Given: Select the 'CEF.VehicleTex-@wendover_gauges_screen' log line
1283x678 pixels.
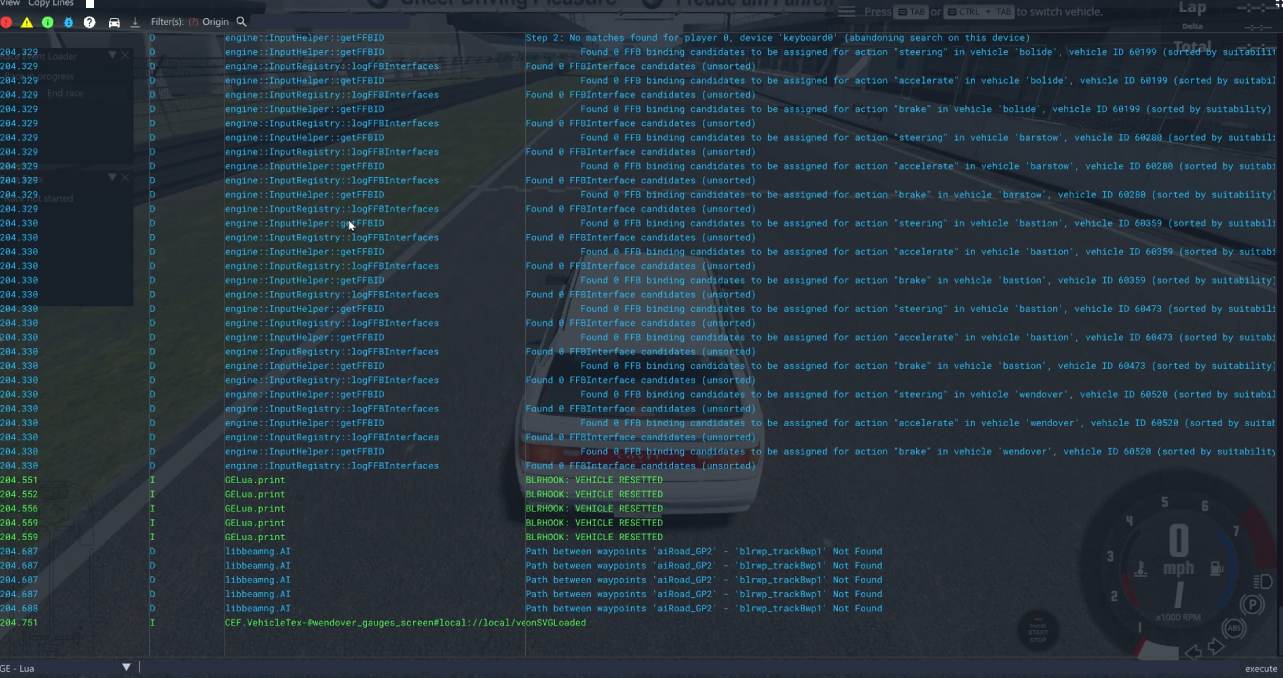Looking at the screenshot, I should 406,622.
